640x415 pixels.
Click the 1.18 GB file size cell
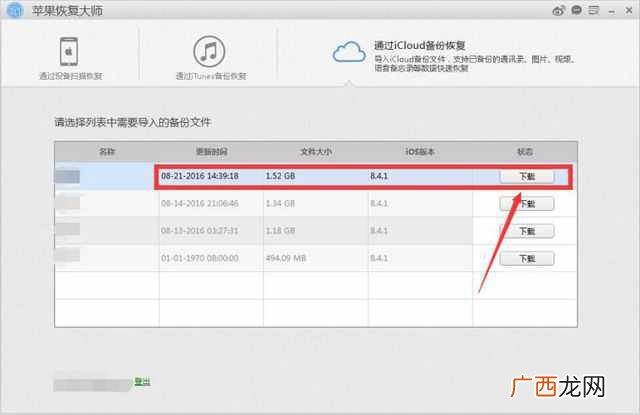tap(280, 231)
